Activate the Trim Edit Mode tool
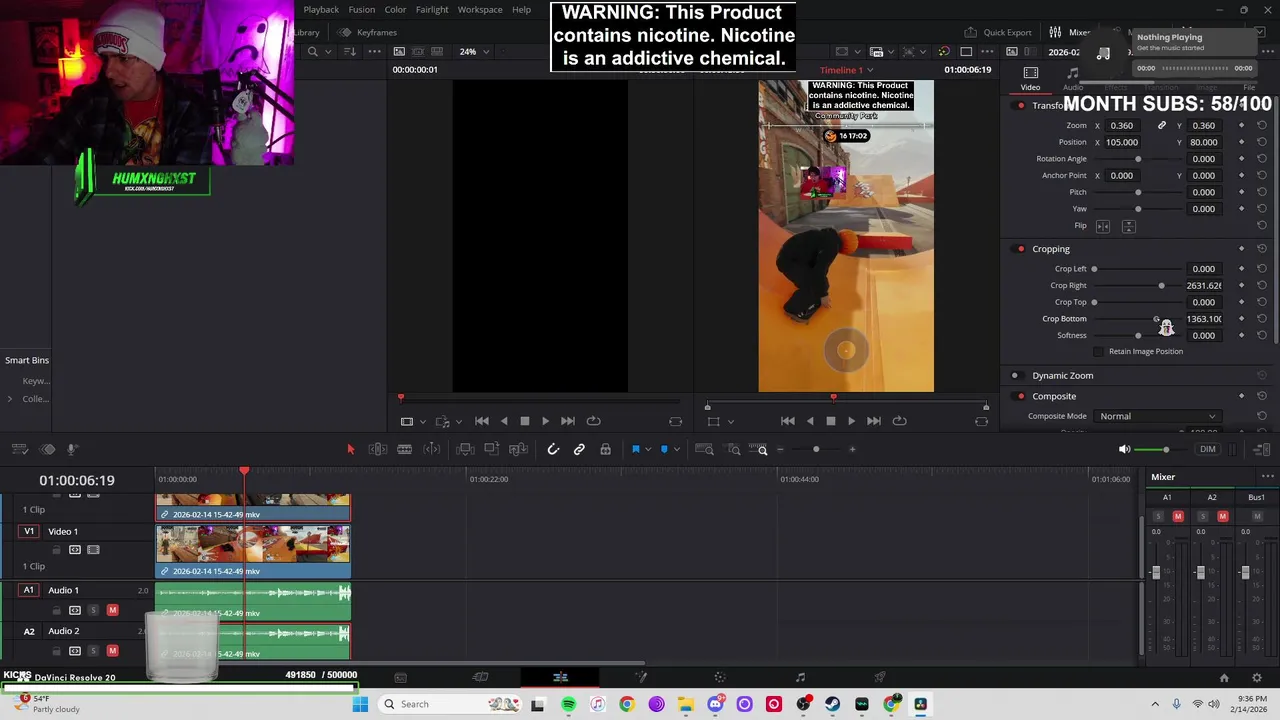This screenshot has height=720, width=1280. [378, 449]
